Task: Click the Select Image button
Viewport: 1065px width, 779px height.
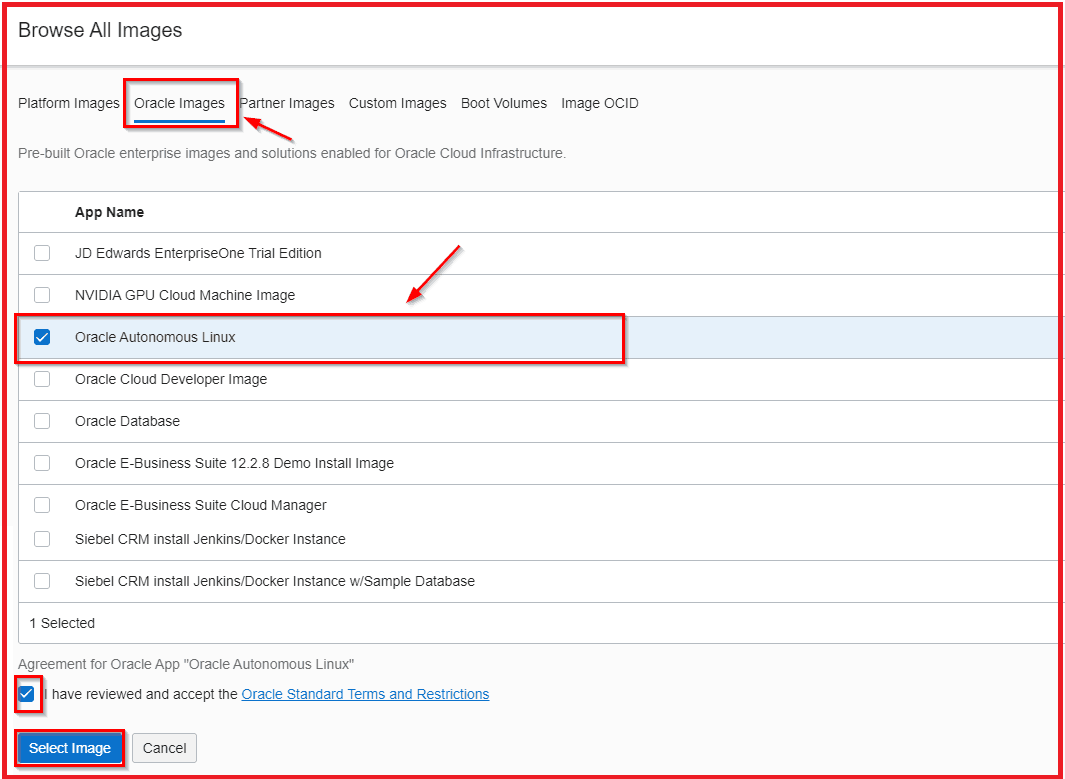Action: pos(70,748)
